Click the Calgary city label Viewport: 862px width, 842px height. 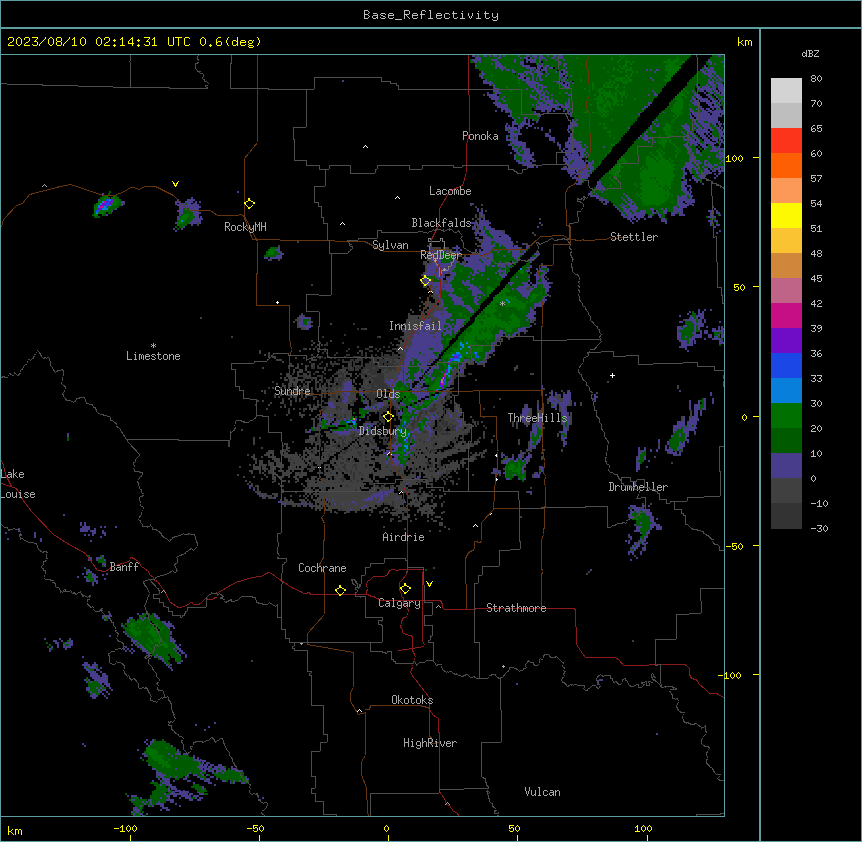400,603
